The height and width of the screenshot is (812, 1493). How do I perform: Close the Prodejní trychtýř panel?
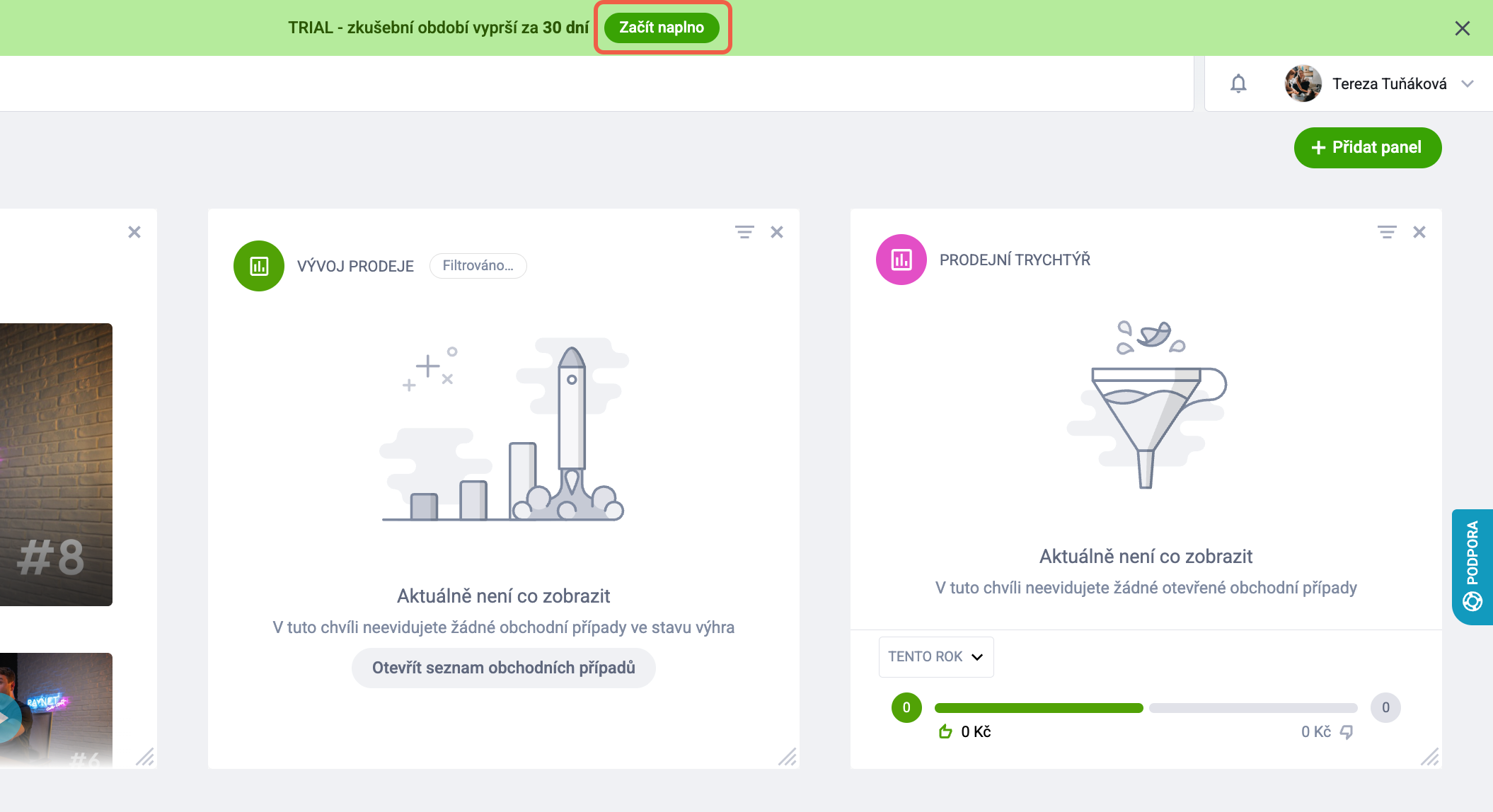[x=1419, y=232]
